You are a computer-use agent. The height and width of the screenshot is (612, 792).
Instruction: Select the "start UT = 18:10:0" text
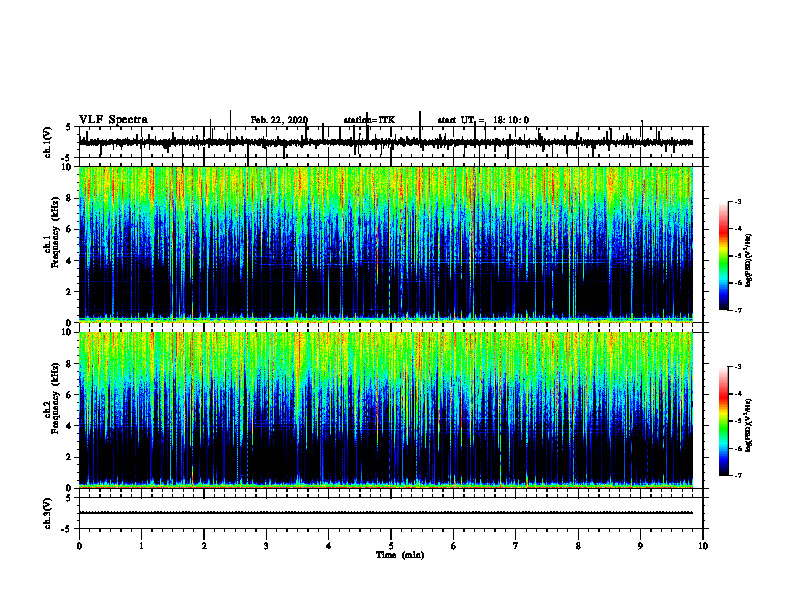(x=483, y=120)
